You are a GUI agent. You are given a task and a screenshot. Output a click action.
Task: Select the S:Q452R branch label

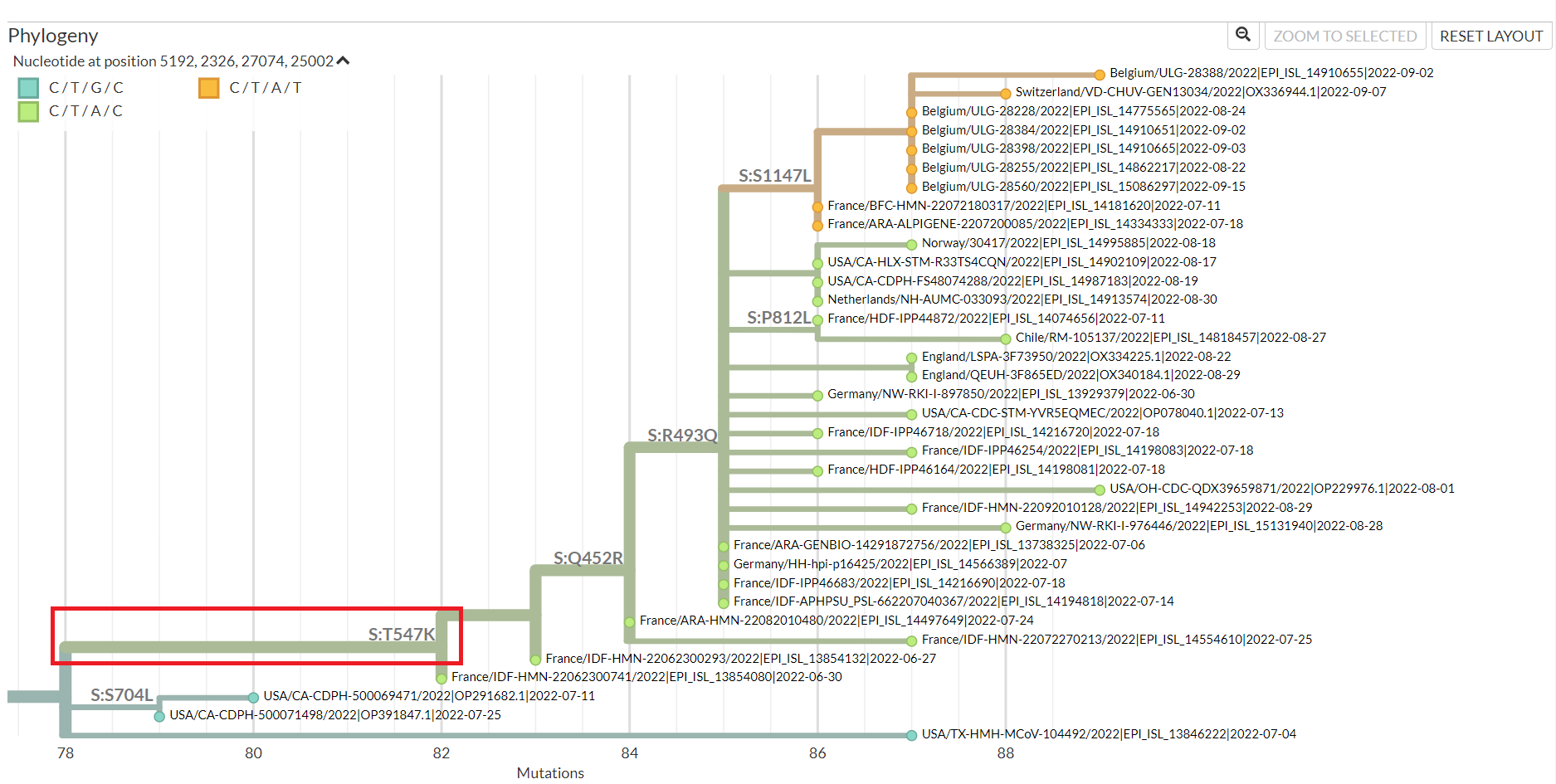588,559
